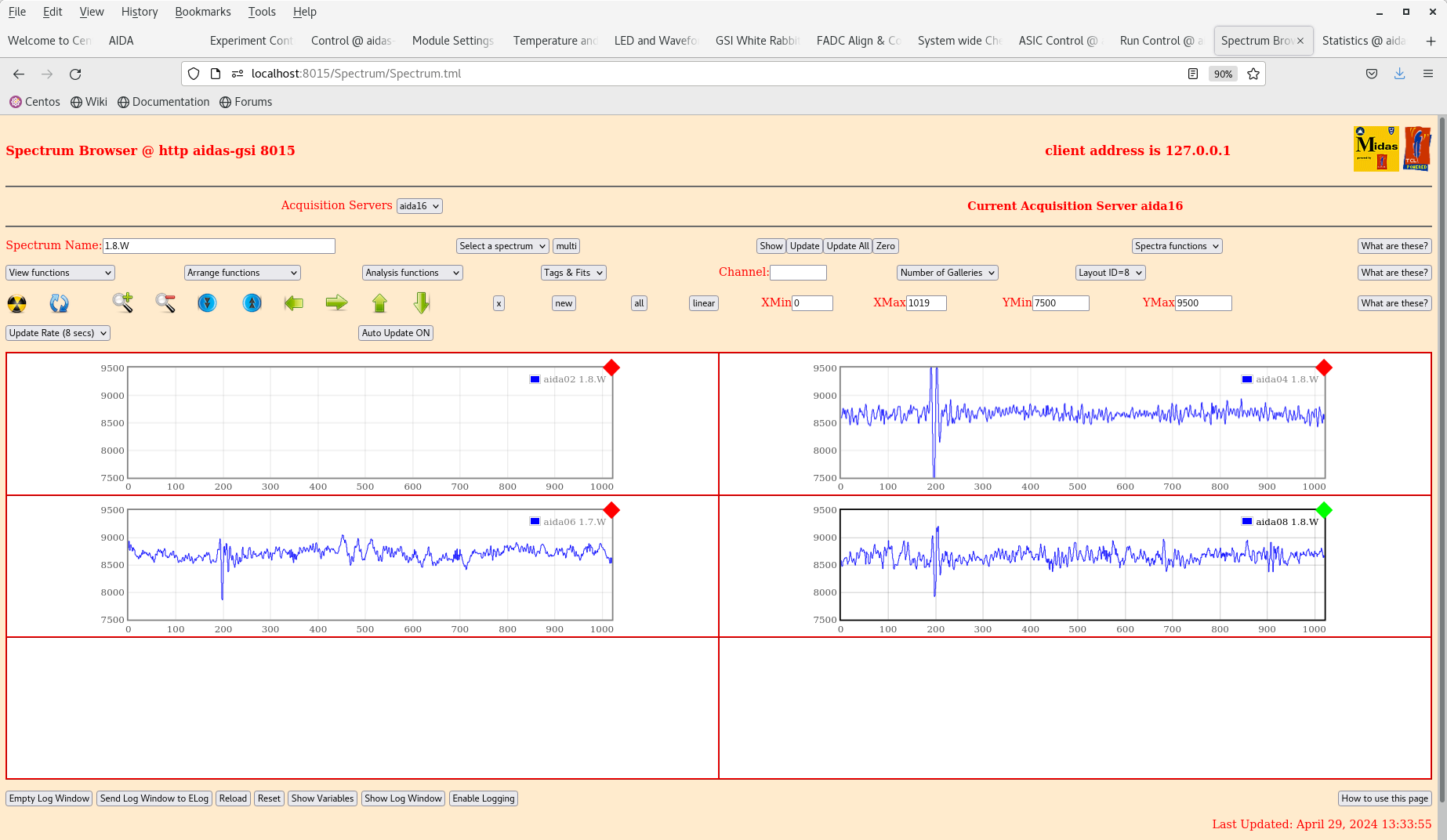
Task: Toggle the multi button
Action: [x=566, y=246]
